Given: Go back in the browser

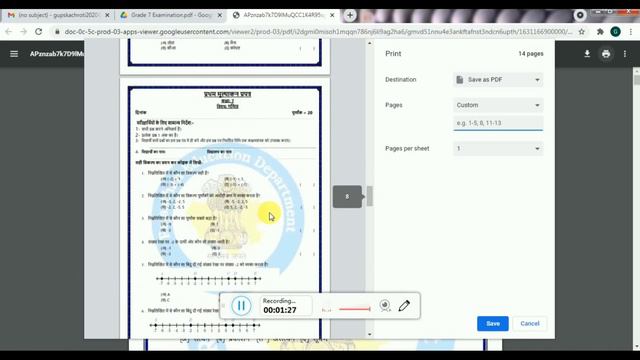Looking at the screenshot, I should (x=9, y=31).
